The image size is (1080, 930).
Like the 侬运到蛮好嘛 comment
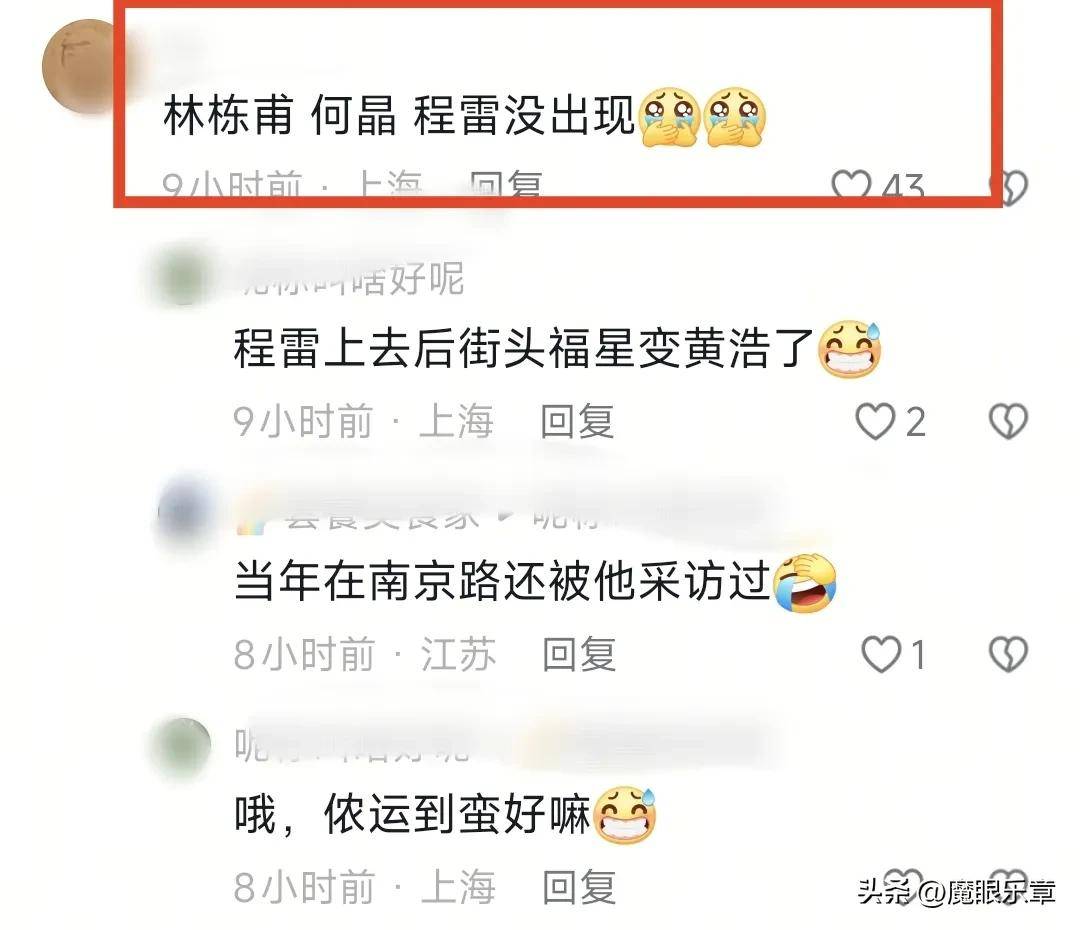(904, 885)
